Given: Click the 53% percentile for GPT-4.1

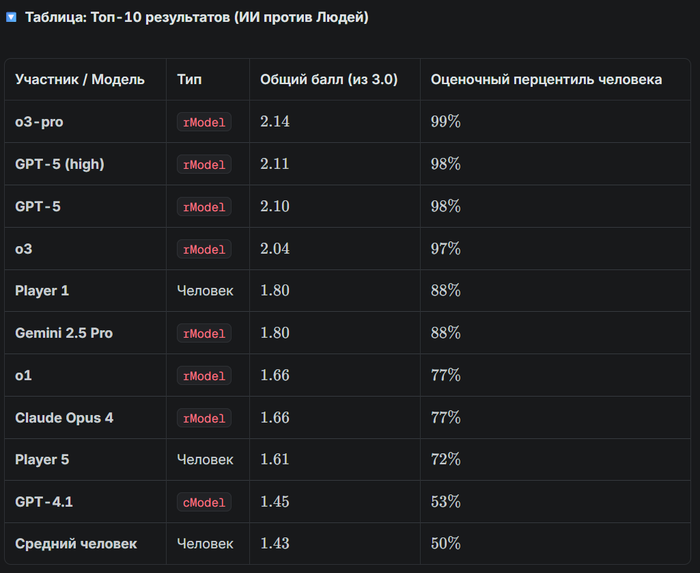Looking at the screenshot, I should (446, 502).
